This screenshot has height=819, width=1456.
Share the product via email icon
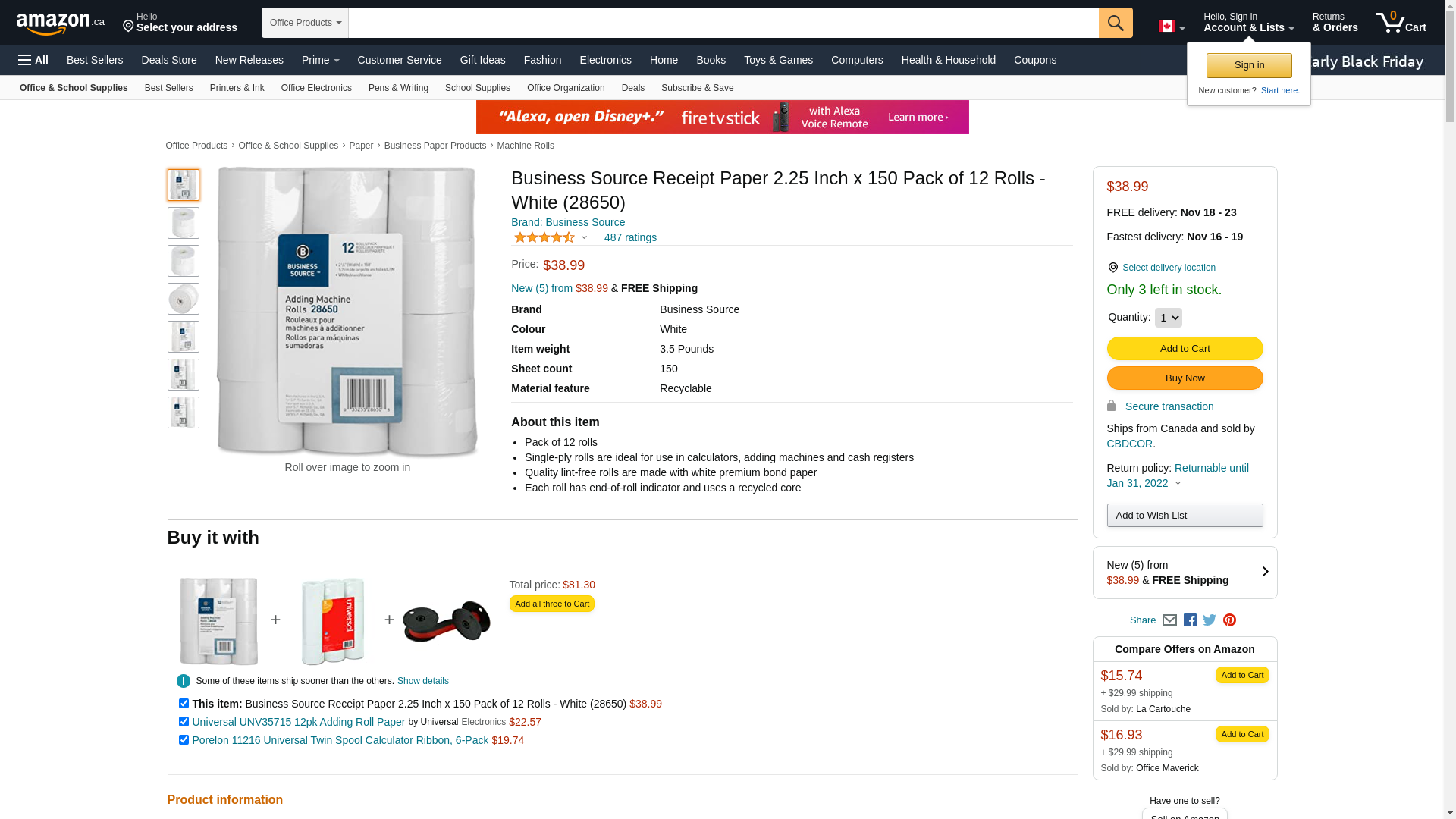point(1169,620)
